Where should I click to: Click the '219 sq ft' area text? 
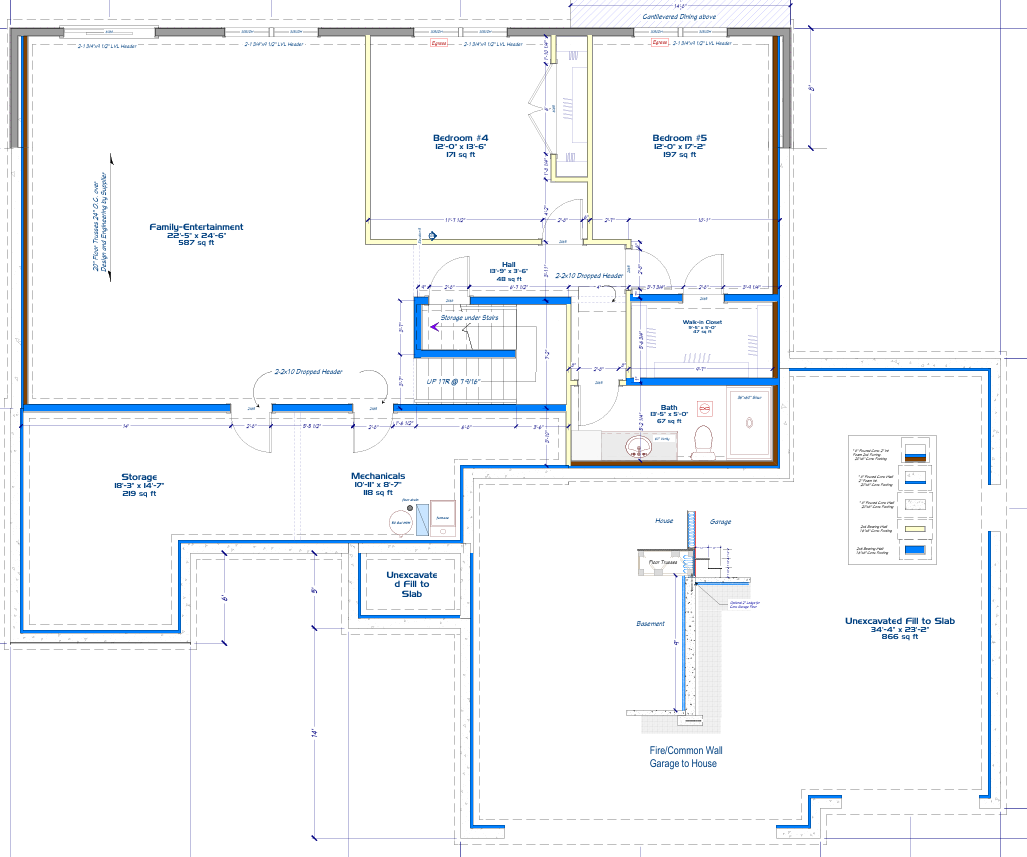tap(139, 493)
